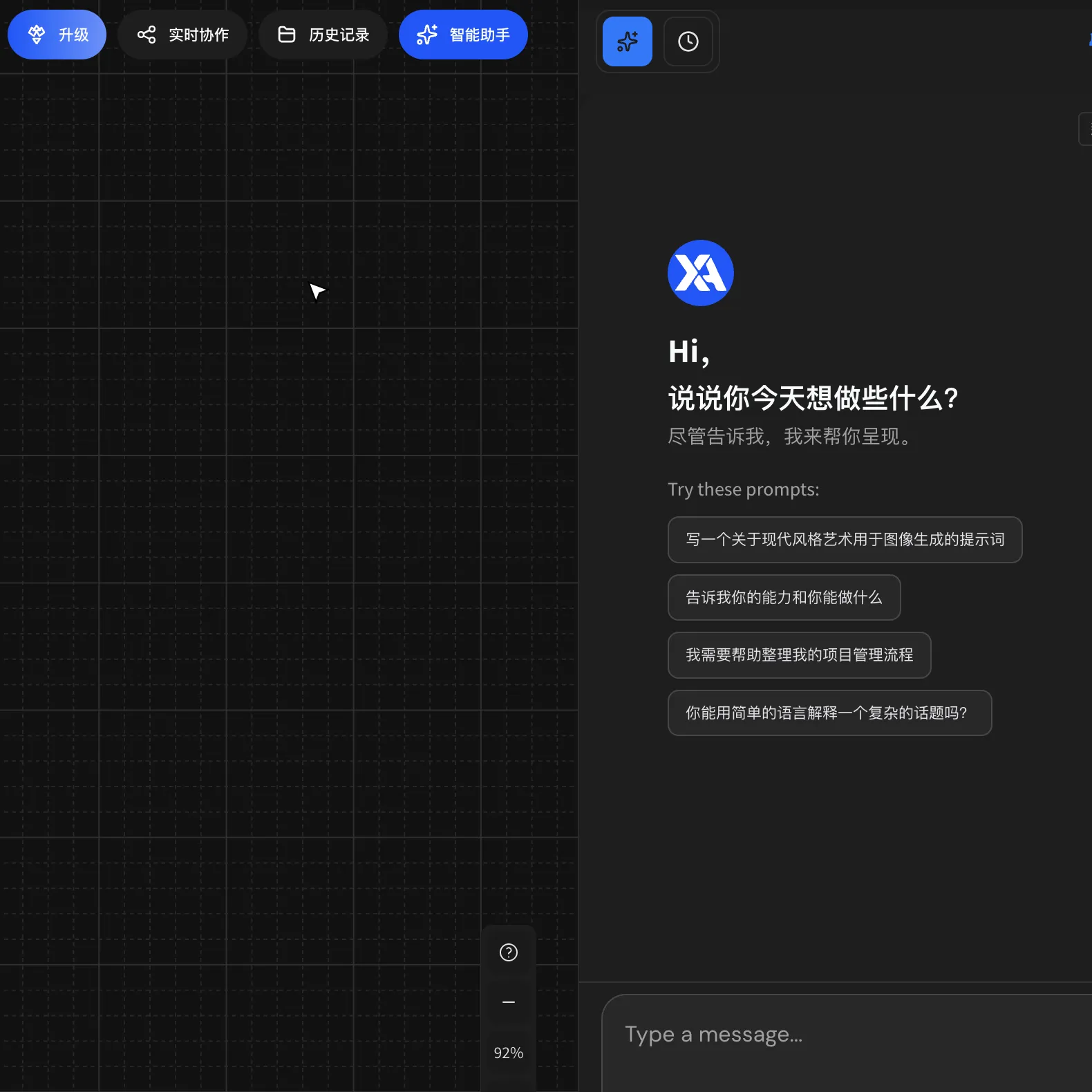Focus the Type a message input field
1092x1092 pixels.
847,1043
